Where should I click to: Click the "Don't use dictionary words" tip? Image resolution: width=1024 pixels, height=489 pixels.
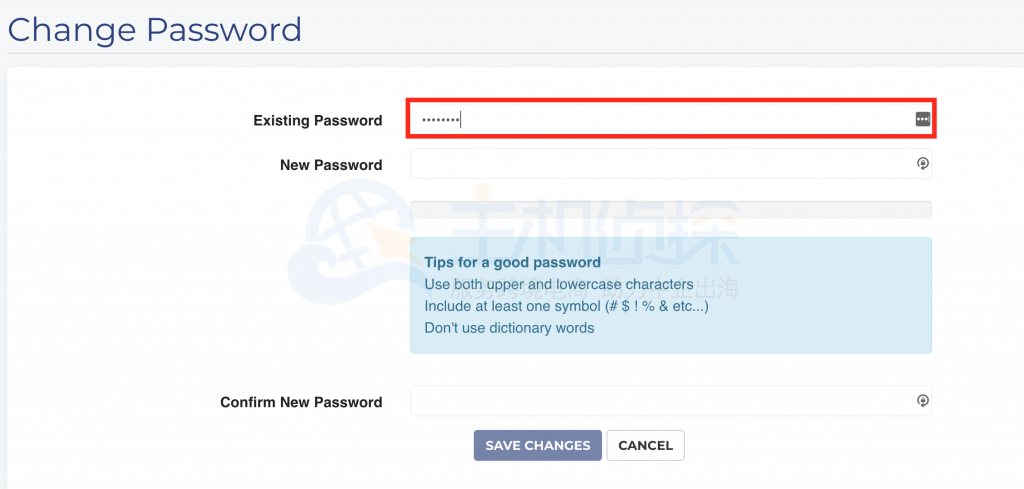click(509, 328)
